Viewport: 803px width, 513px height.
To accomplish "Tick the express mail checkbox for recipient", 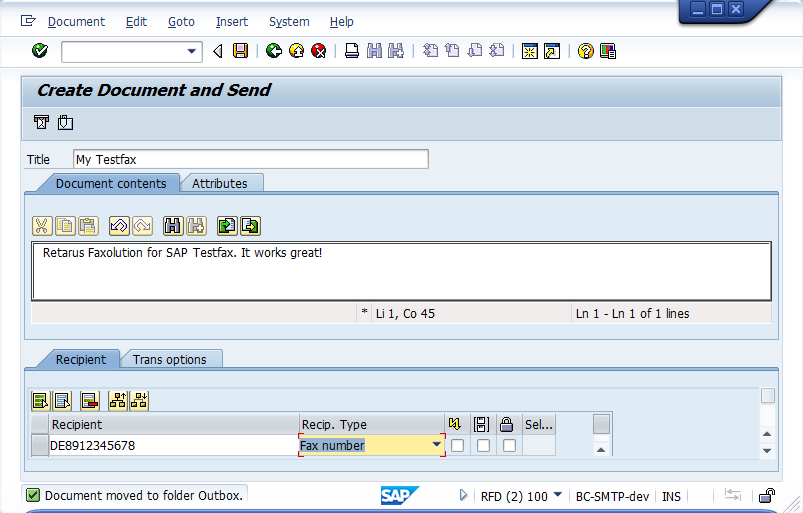I will point(457,446).
